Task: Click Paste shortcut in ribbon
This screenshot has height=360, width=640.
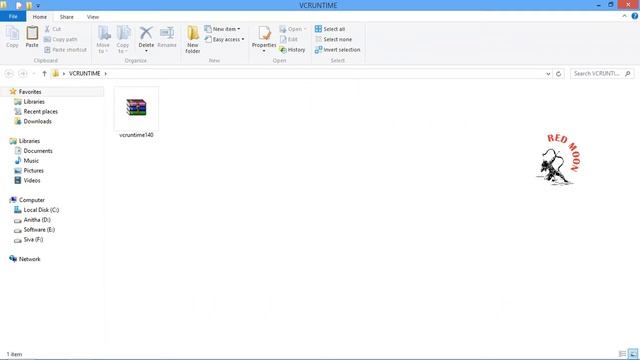Action: [x=65, y=49]
